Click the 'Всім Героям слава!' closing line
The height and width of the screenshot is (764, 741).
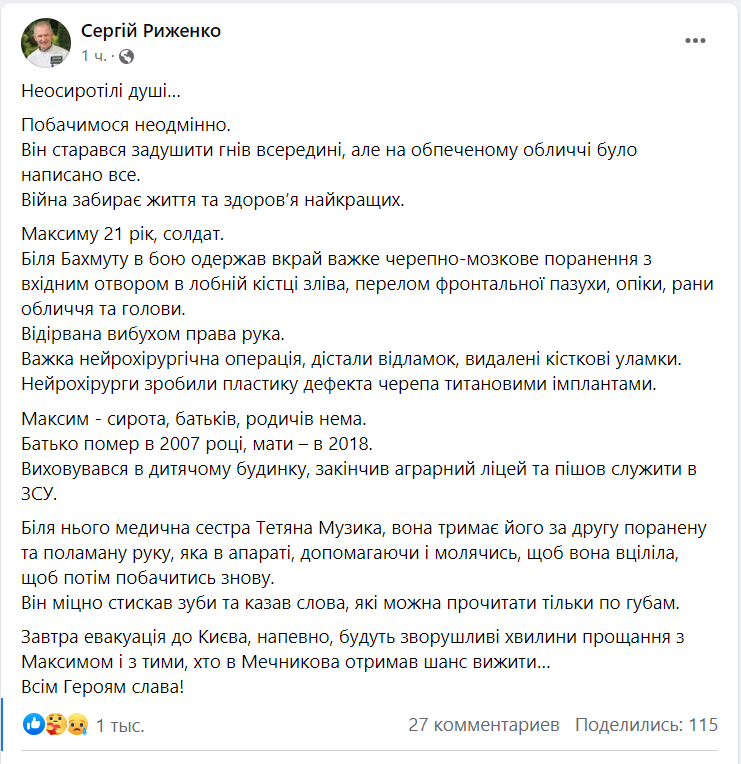(104, 688)
